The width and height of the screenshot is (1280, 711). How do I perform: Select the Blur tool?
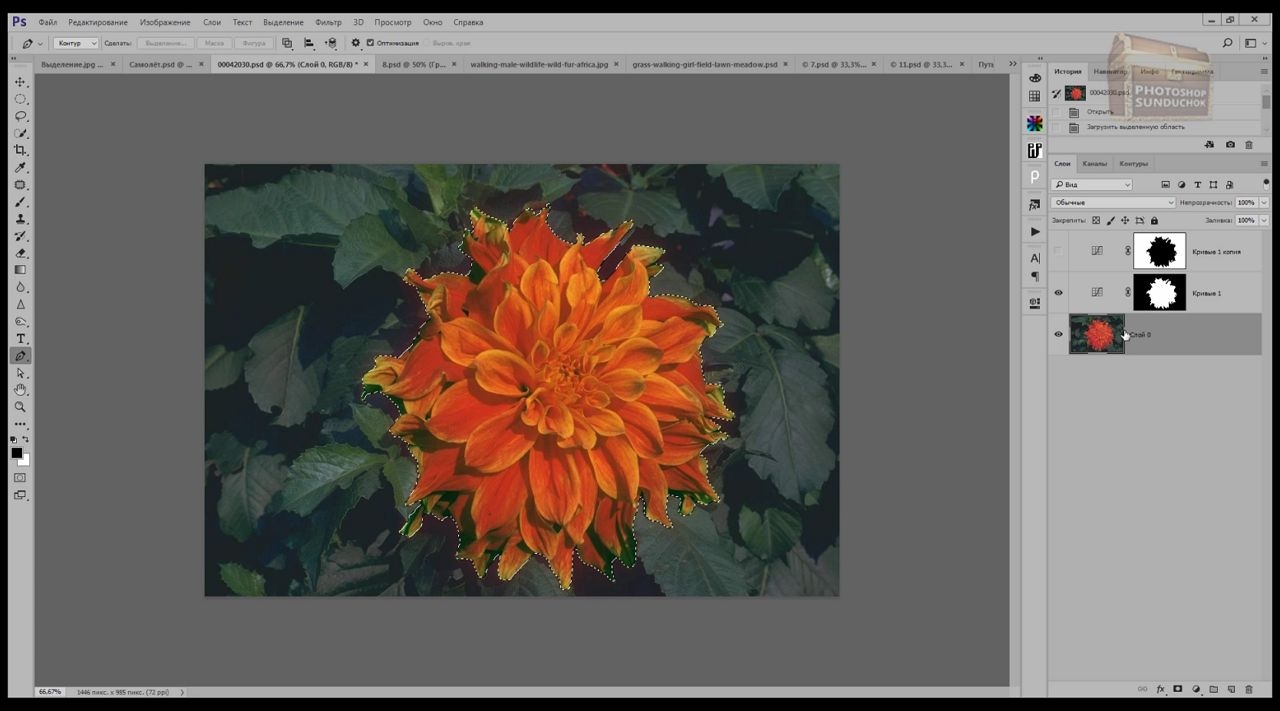point(20,287)
